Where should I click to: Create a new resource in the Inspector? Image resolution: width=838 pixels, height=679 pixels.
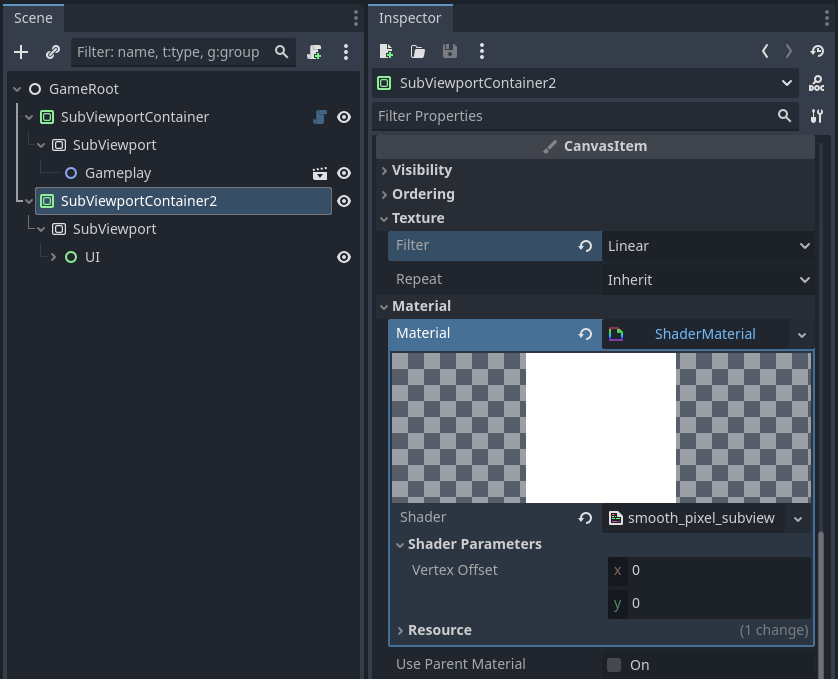point(386,51)
